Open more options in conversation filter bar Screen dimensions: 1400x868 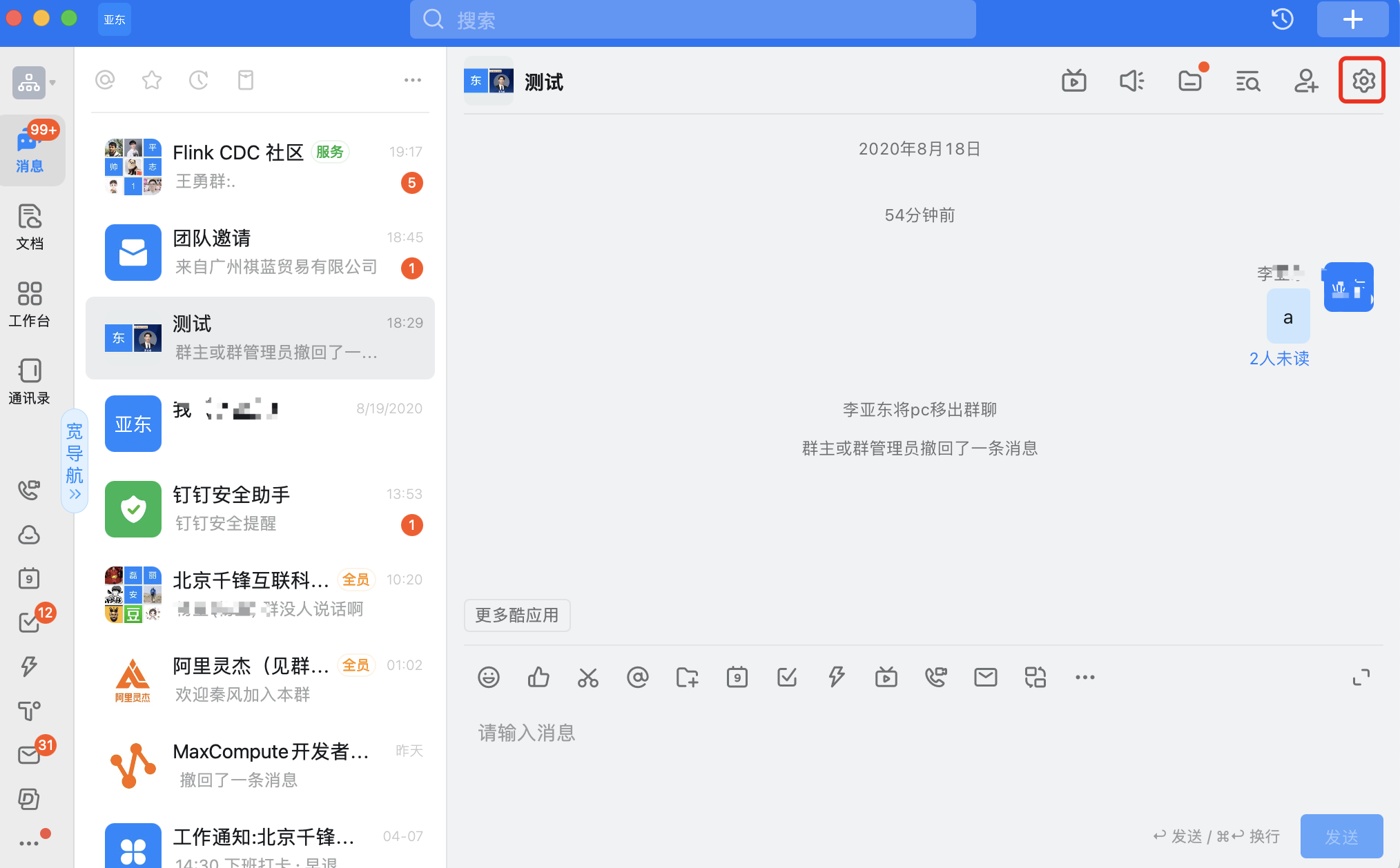point(412,80)
